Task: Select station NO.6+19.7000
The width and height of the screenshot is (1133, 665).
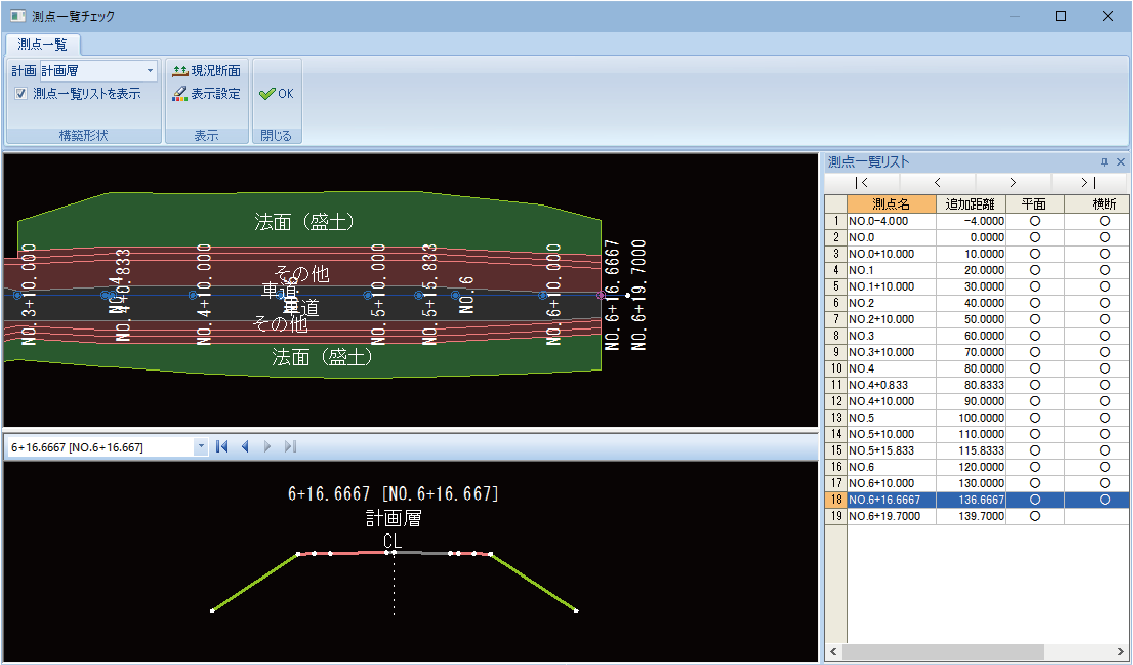Action: tap(891, 516)
